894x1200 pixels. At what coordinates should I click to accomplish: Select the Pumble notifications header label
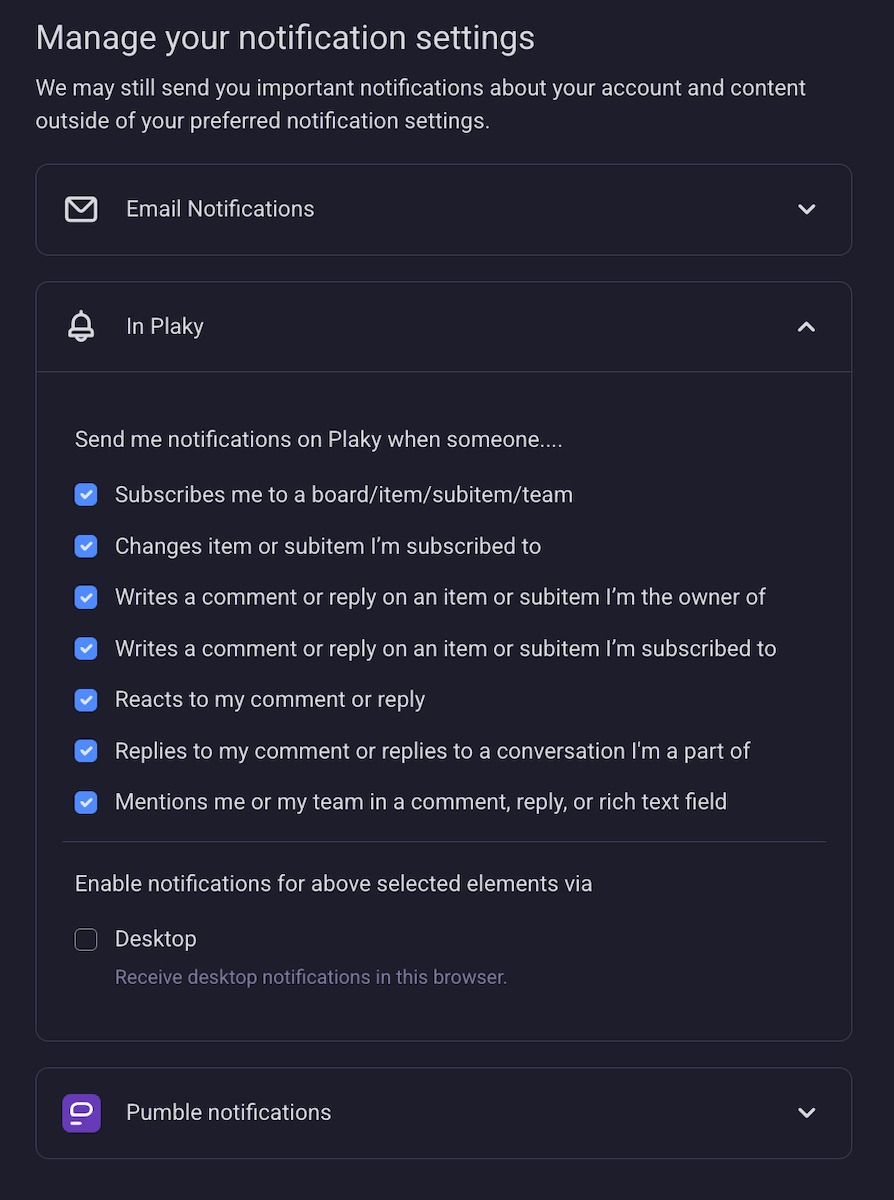pos(228,1113)
